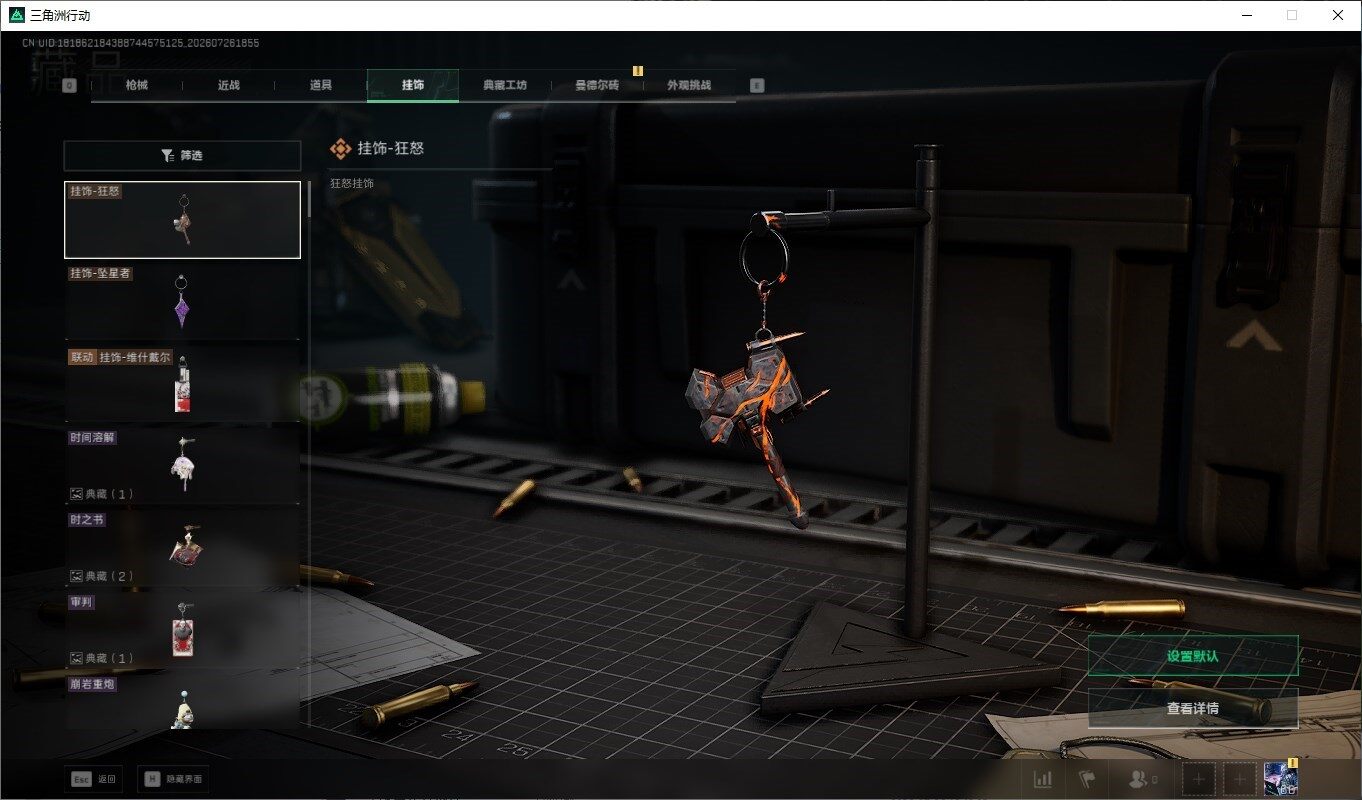The width and height of the screenshot is (1362, 800).
Task: Click the second empty plus team slot
Action: 1240,779
